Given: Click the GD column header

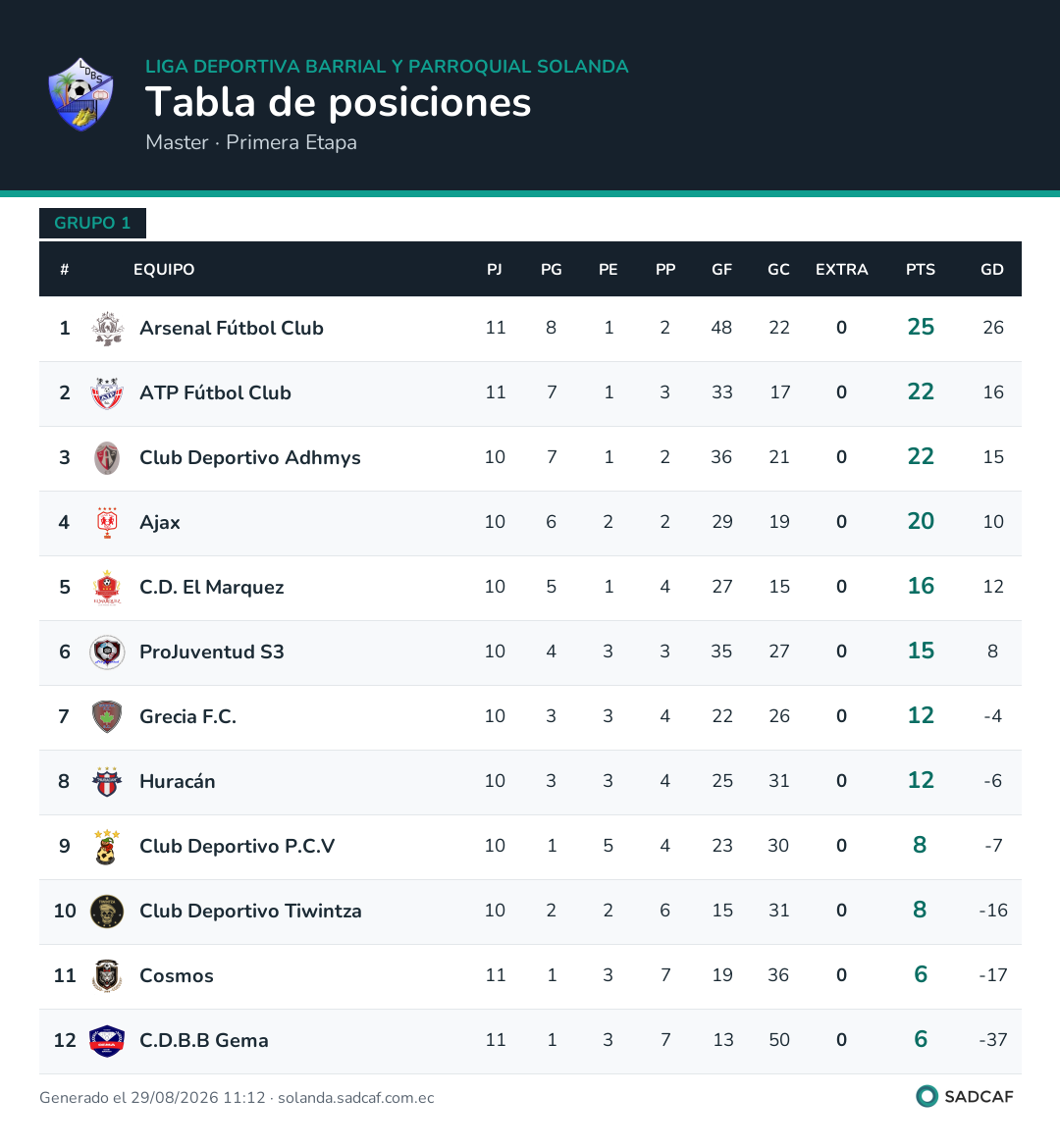Looking at the screenshot, I should click(992, 270).
